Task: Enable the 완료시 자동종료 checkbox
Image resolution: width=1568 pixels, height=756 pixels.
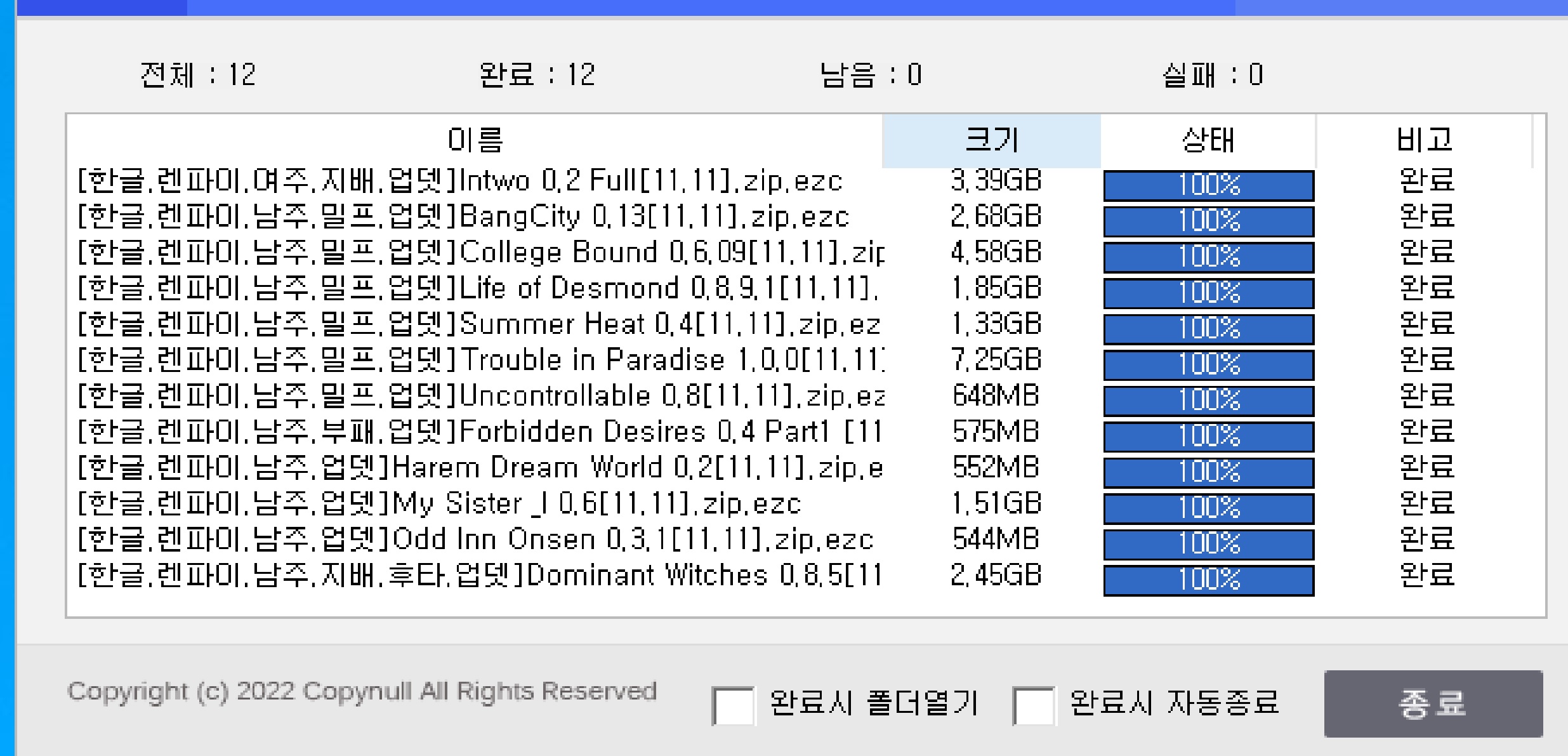Action: [1034, 705]
